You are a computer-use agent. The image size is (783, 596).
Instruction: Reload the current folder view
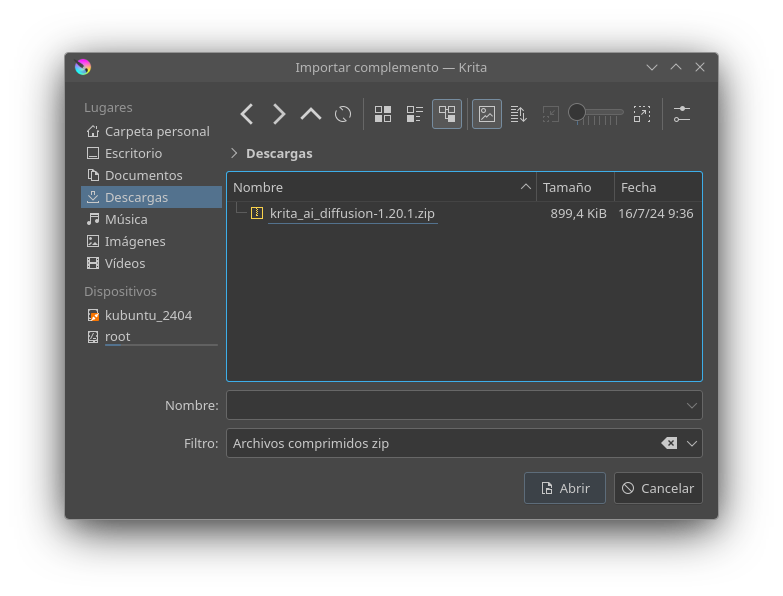point(343,114)
